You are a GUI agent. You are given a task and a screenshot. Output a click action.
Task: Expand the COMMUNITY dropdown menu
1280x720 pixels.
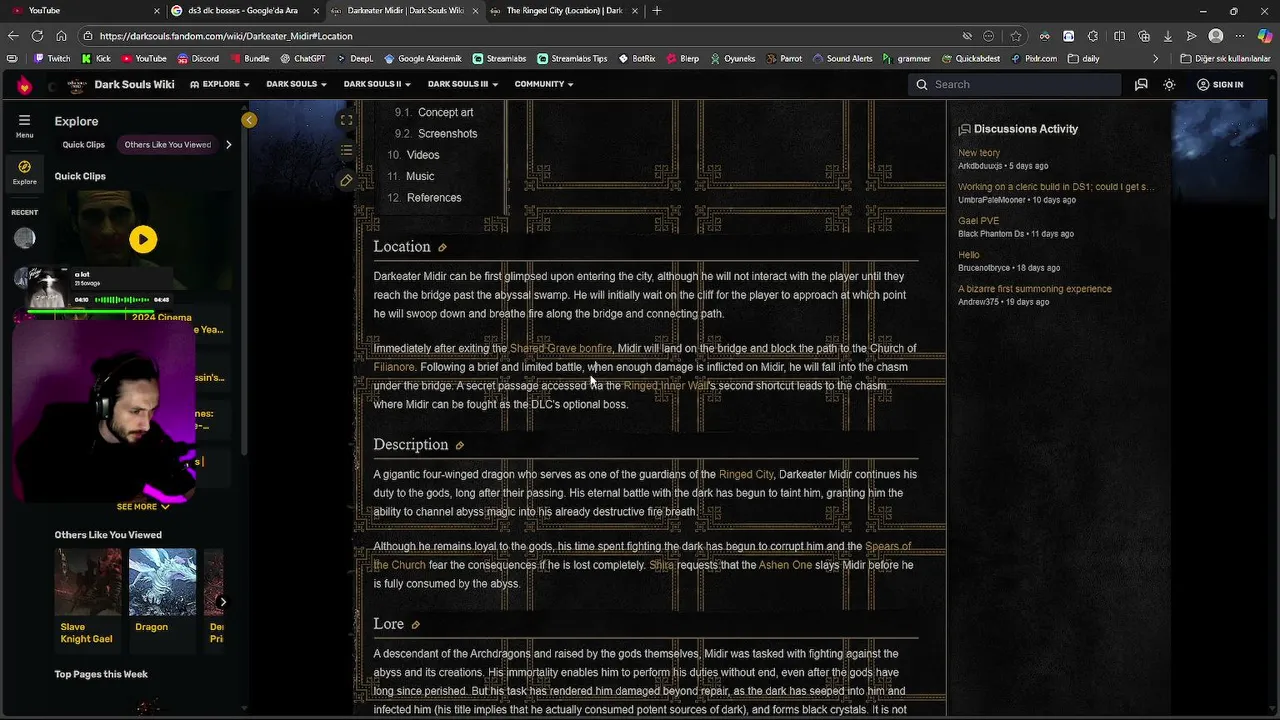point(544,84)
